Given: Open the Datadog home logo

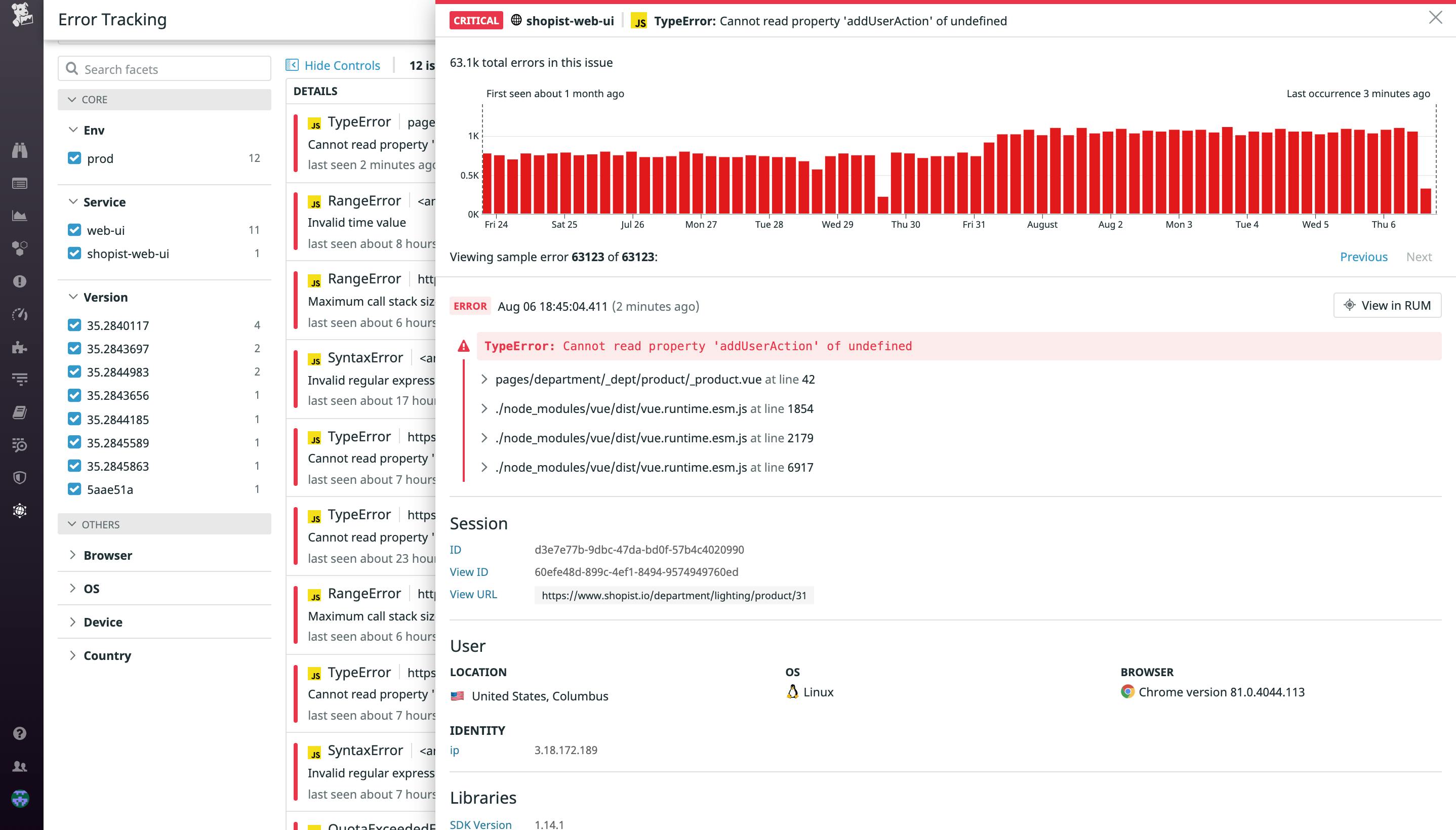Looking at the screenshot, I should coord(21,14).
